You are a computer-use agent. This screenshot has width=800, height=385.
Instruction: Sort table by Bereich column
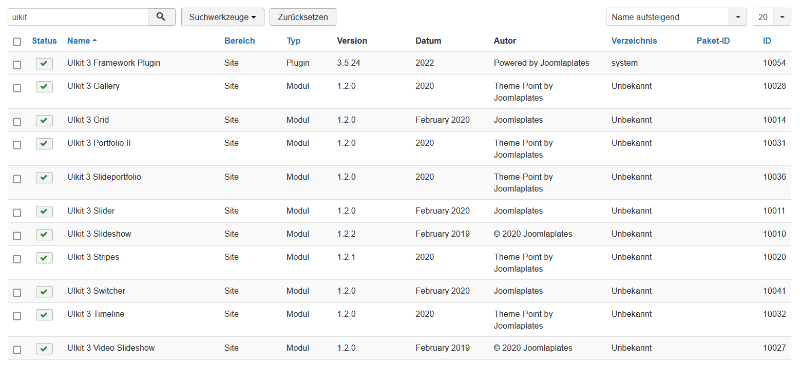click(239, 41)
